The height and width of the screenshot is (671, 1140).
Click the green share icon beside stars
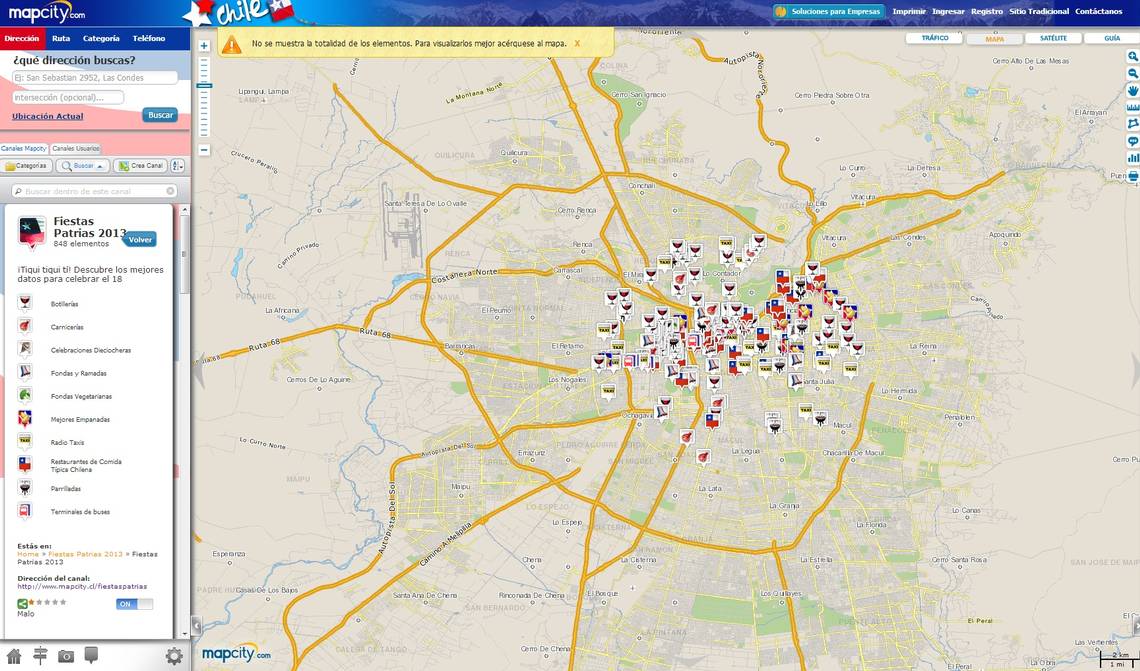[23, 603]
